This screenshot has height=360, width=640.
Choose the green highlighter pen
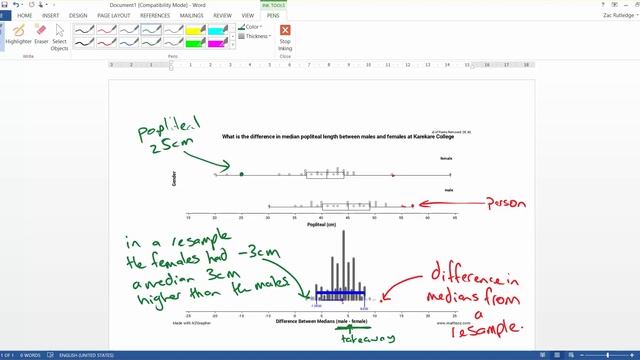pyautogui.click(x=196, y=42)
